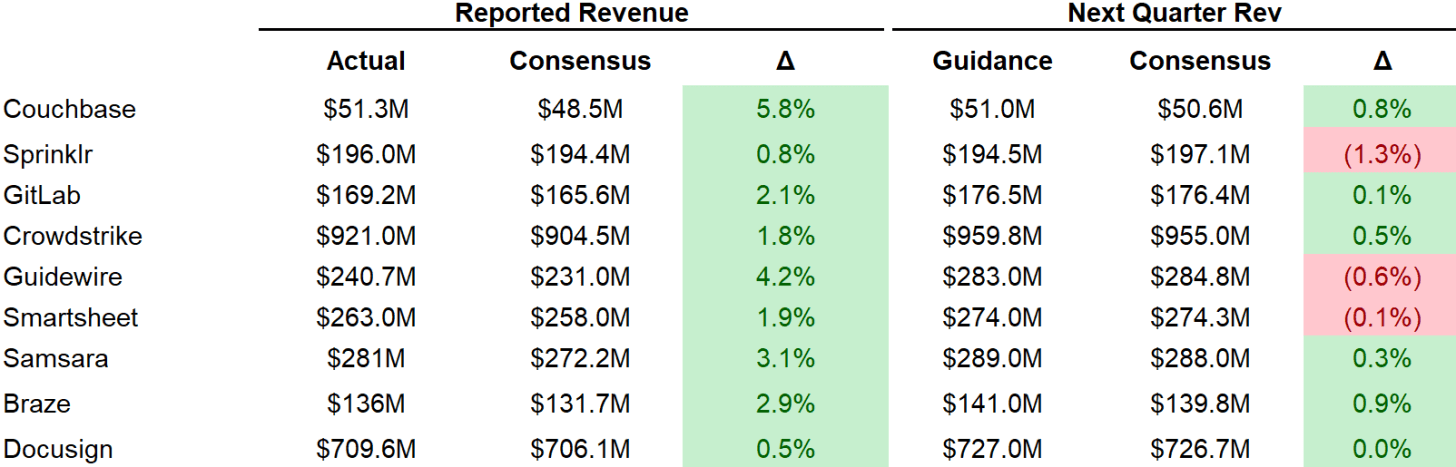
Task: Click the 'Couchbase' row label
Action: tap(70, 109)
